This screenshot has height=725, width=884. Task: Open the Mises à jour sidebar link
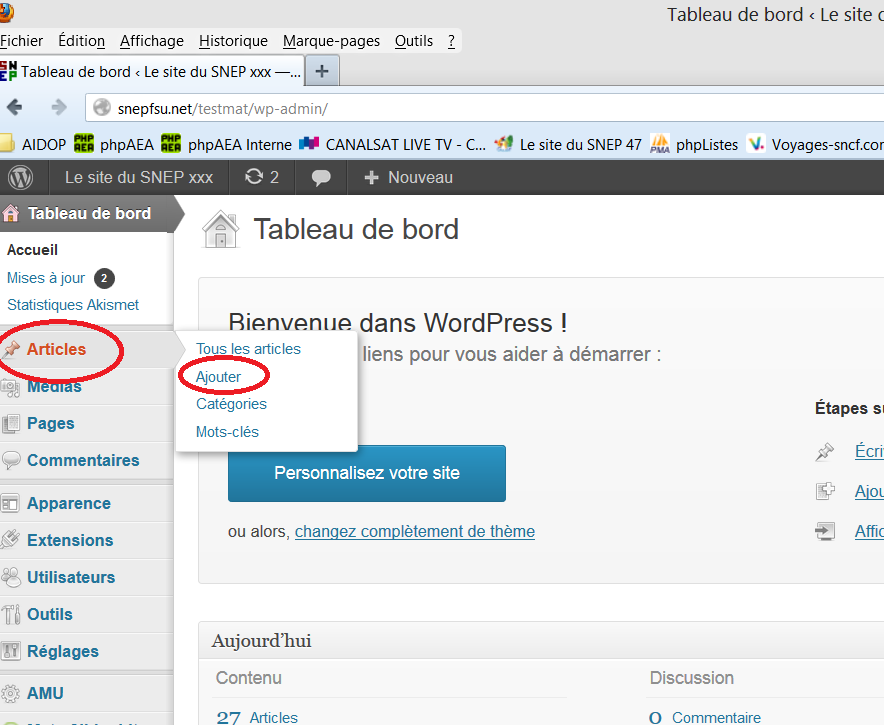(46, 278)
